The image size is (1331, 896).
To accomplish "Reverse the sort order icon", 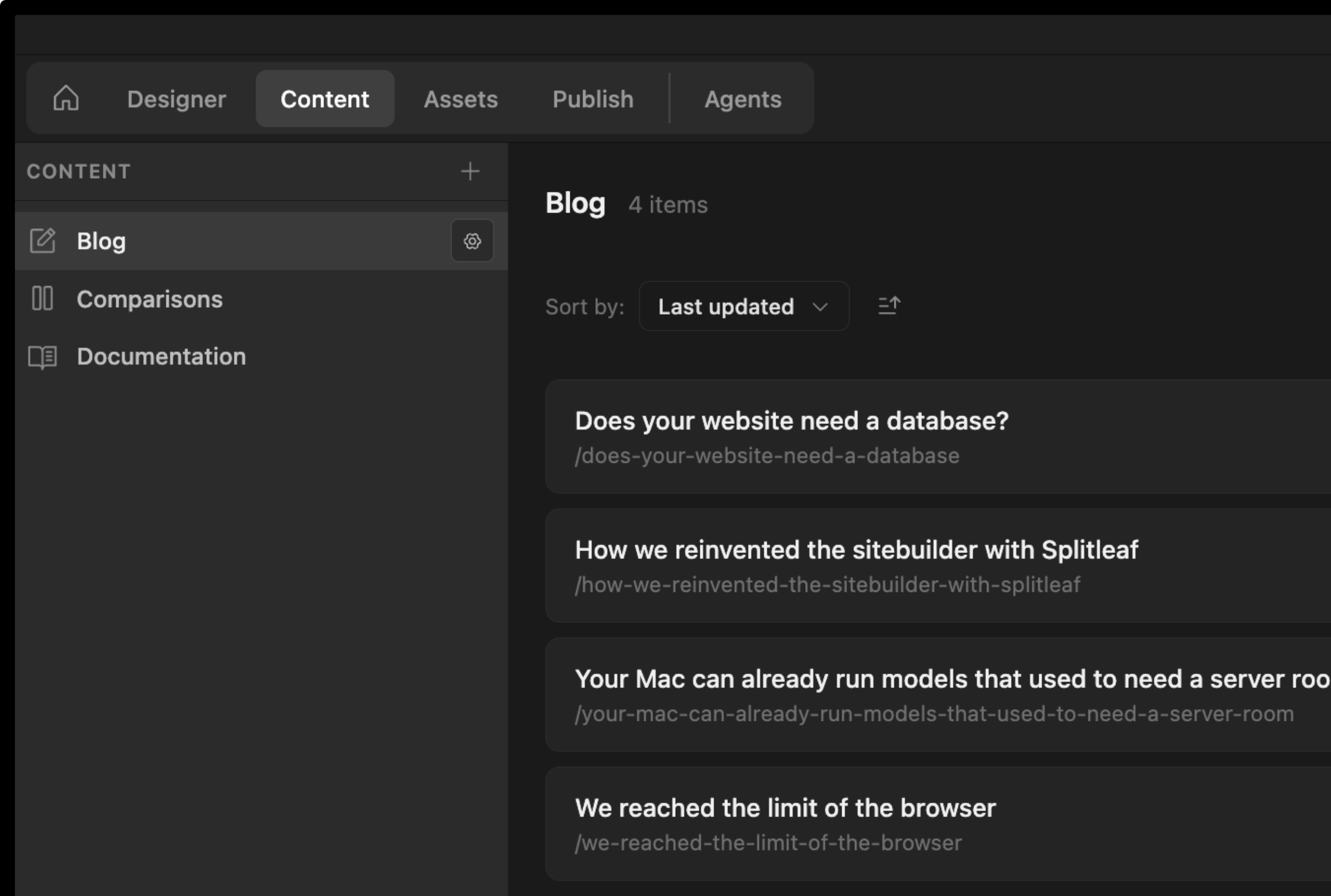I will tap(889, 306).
